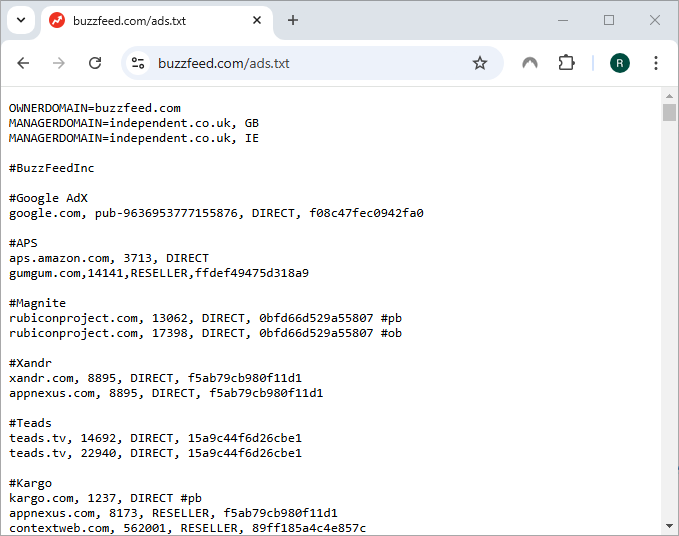Viewport: 679px width, 536px height.
Task: Open the profile avatar labeled R
Action: 620,63
